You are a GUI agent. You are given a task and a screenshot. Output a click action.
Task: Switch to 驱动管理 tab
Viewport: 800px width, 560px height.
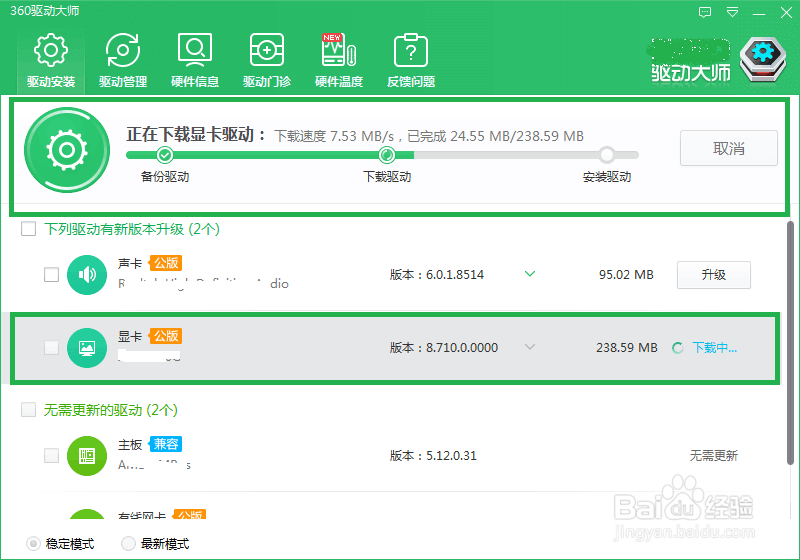click(x=123, y=61)
